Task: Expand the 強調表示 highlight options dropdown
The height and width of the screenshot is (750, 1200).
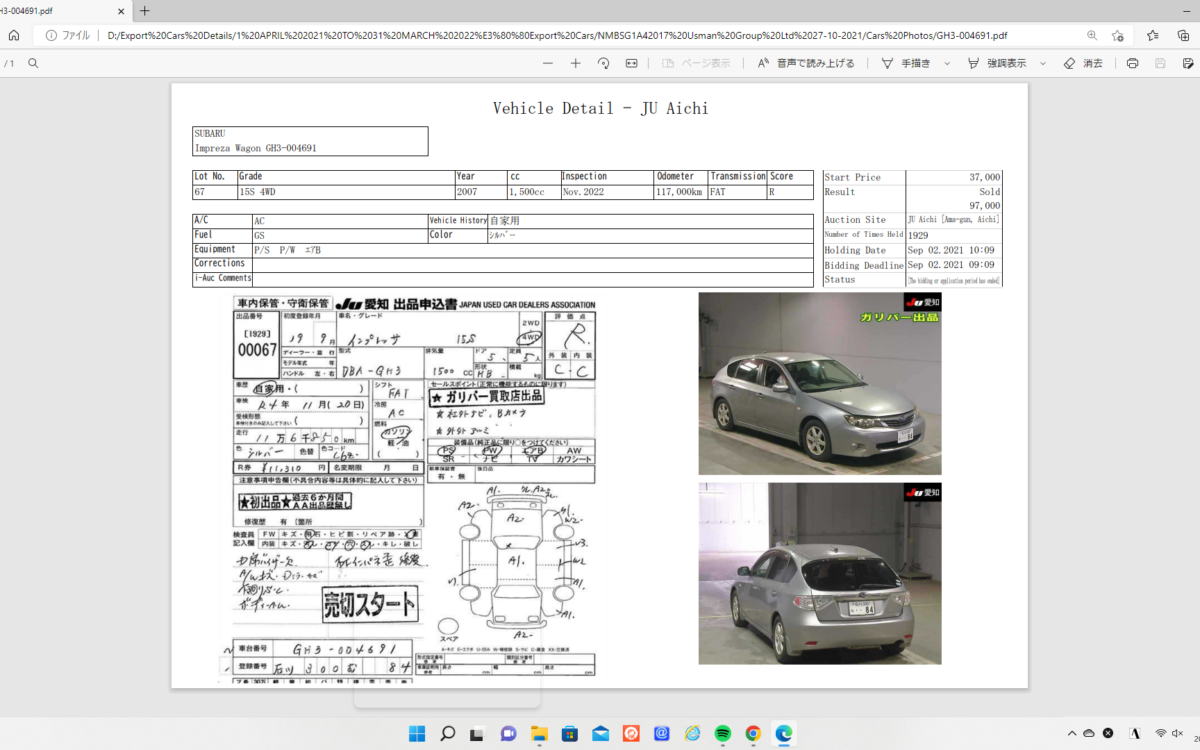Action: click(x=1043, y=63)
